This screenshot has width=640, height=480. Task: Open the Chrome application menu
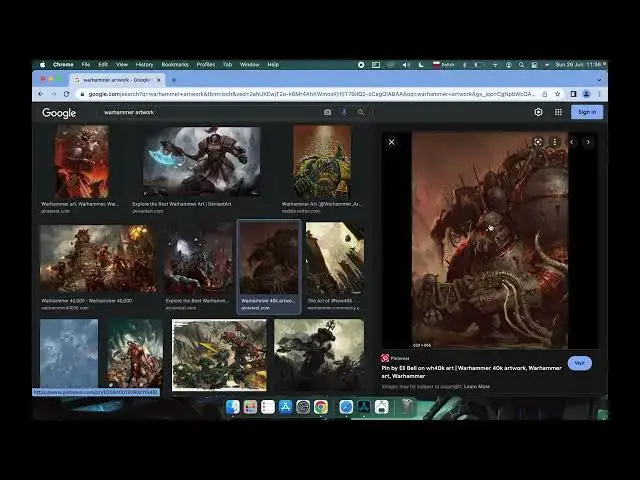[x=63, y=64]
